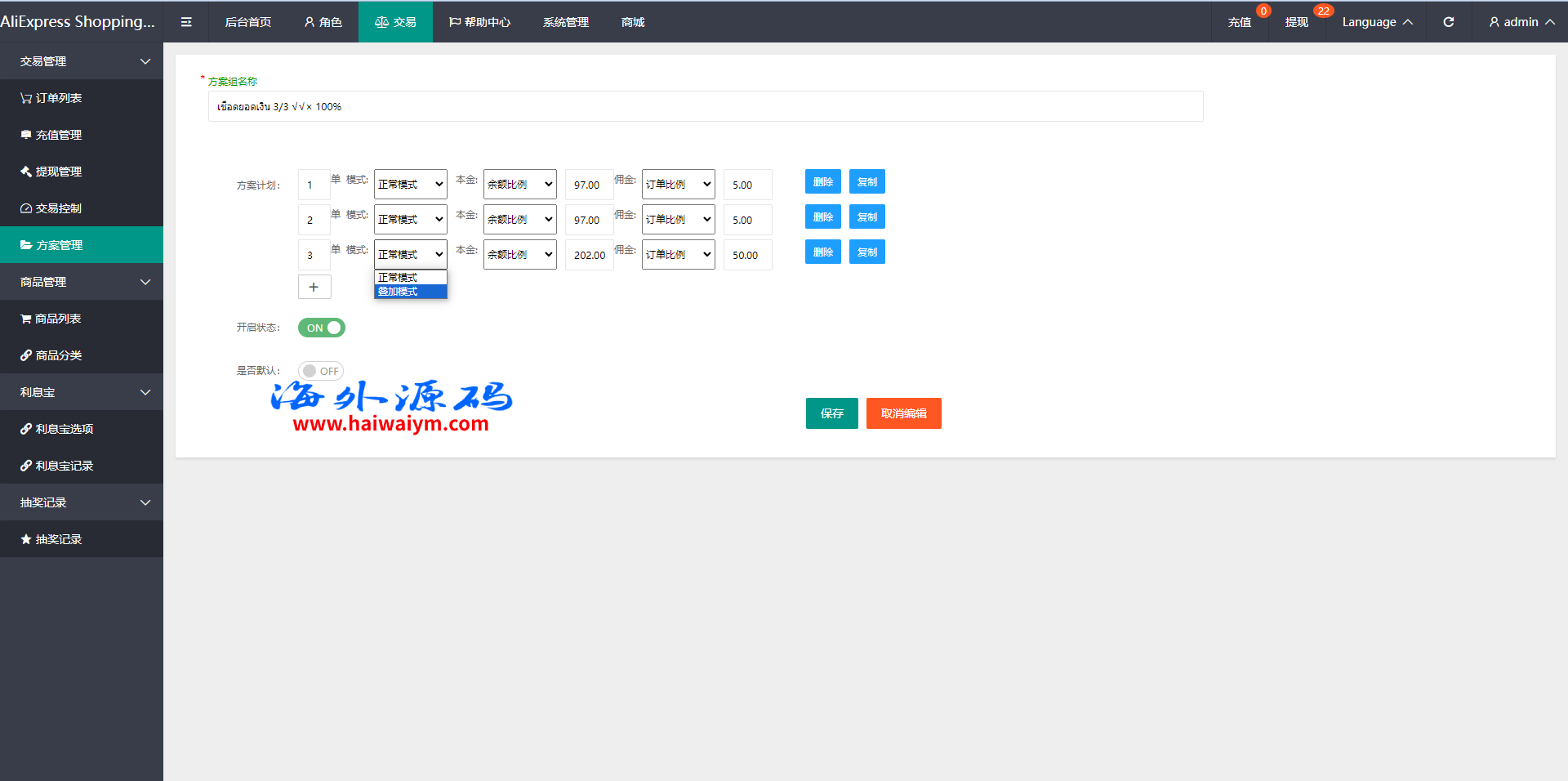Image resolution: width=1568 pixels, height=781 pixels.
Task: Select 叠加模式 option in open dropdown
Action: coord(410,292)
